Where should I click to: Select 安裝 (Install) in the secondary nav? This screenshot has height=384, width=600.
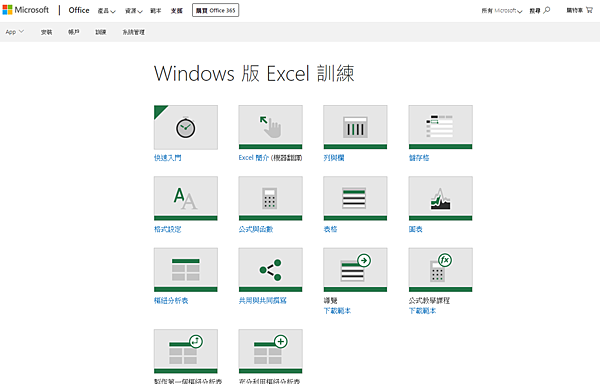[46, 32]
